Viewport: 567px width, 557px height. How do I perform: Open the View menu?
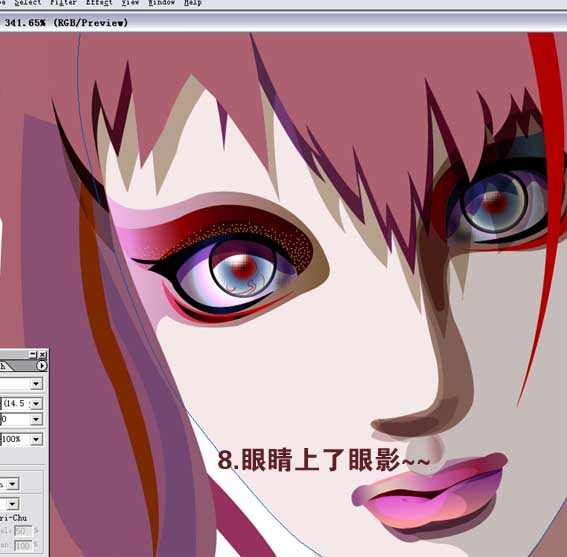click(130, 3)
